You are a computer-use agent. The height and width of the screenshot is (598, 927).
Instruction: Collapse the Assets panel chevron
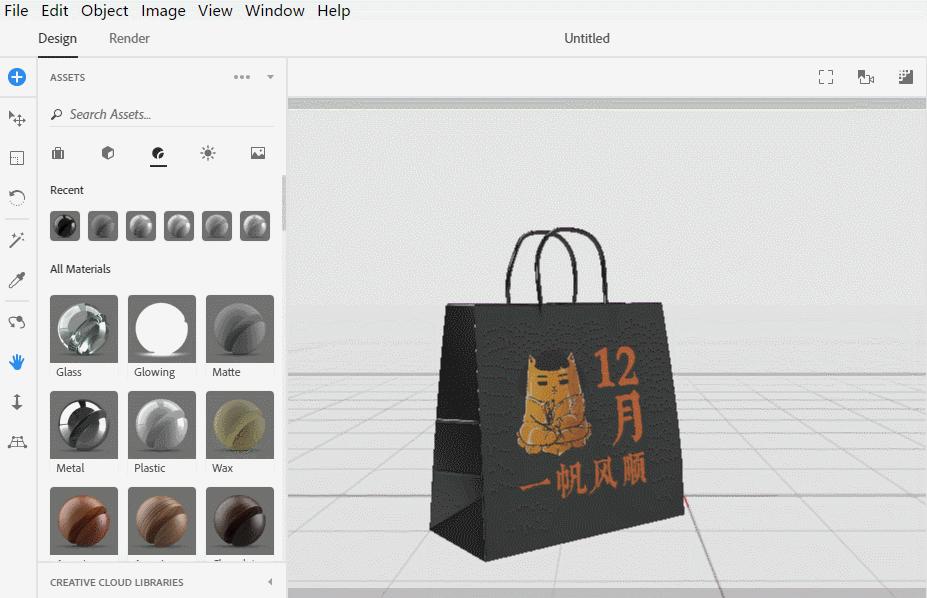pyautogui.click(x=268, y=77)
